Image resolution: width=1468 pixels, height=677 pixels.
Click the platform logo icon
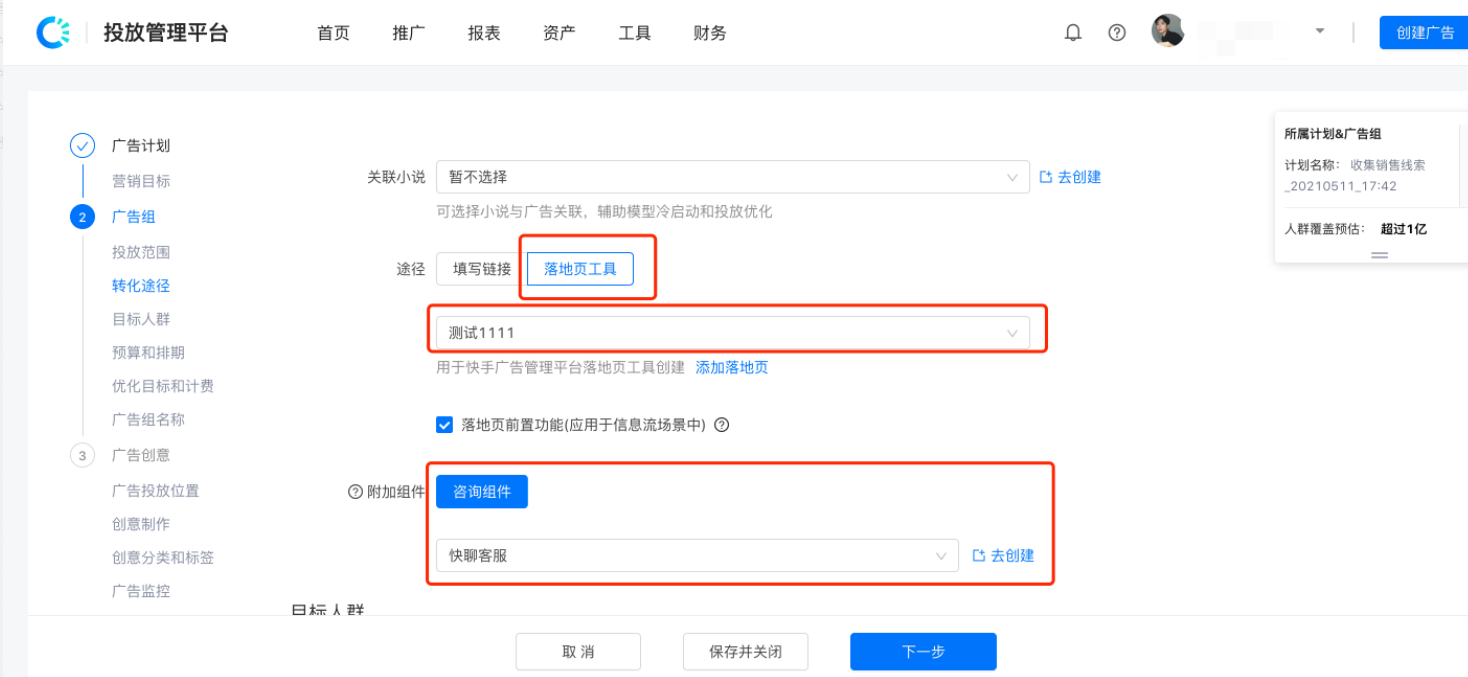[x=53, y=32]
